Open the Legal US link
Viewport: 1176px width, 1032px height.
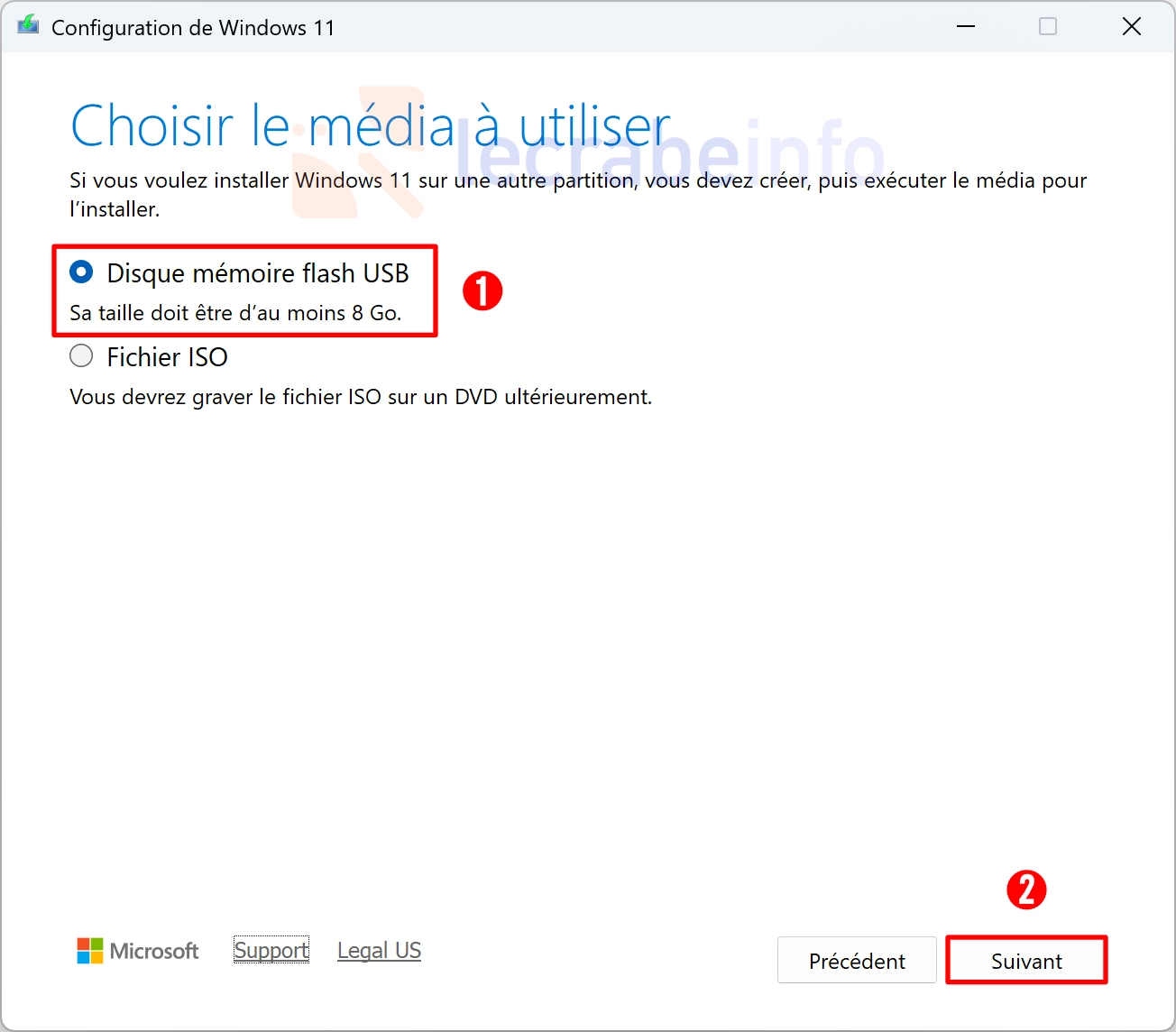[379, 951]
